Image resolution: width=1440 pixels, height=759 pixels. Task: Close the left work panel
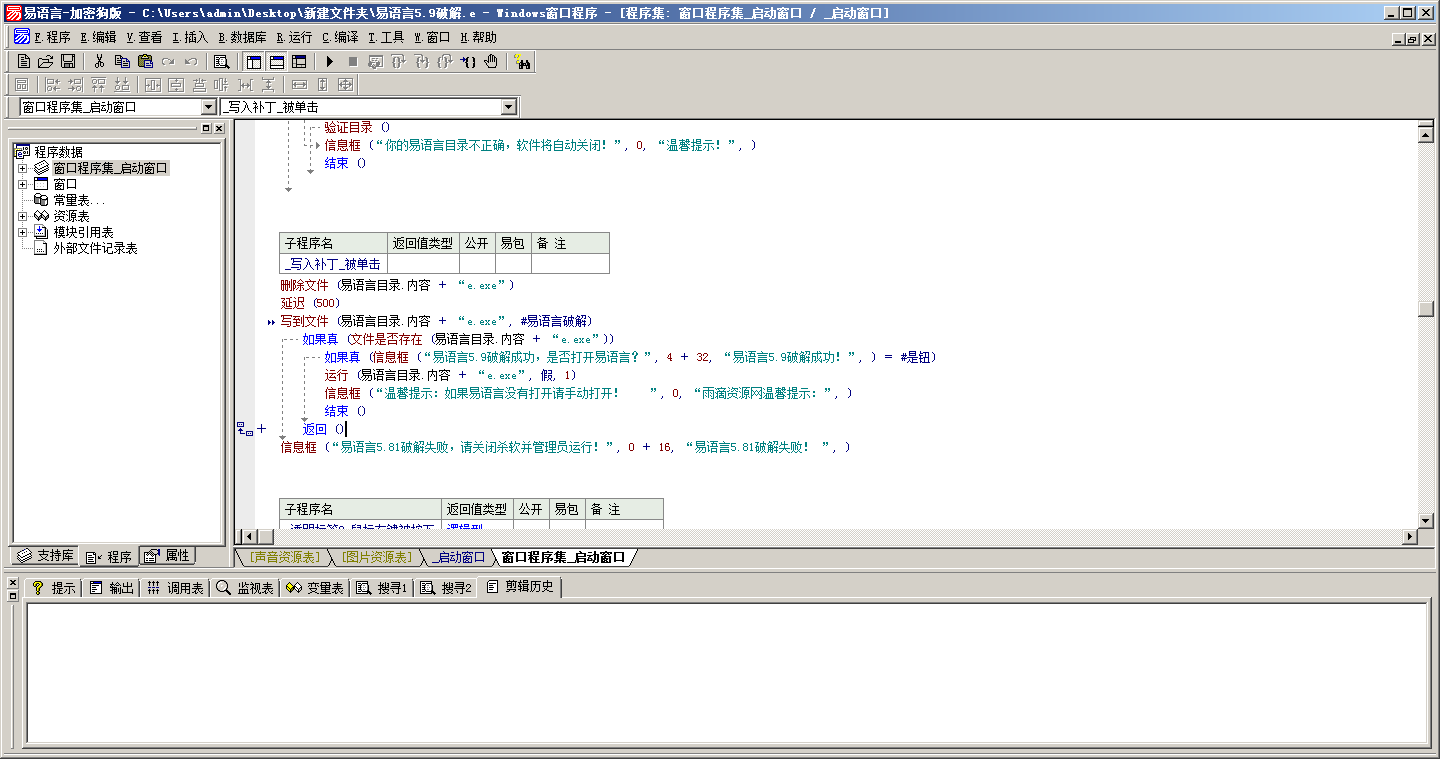tap(219, 129)
